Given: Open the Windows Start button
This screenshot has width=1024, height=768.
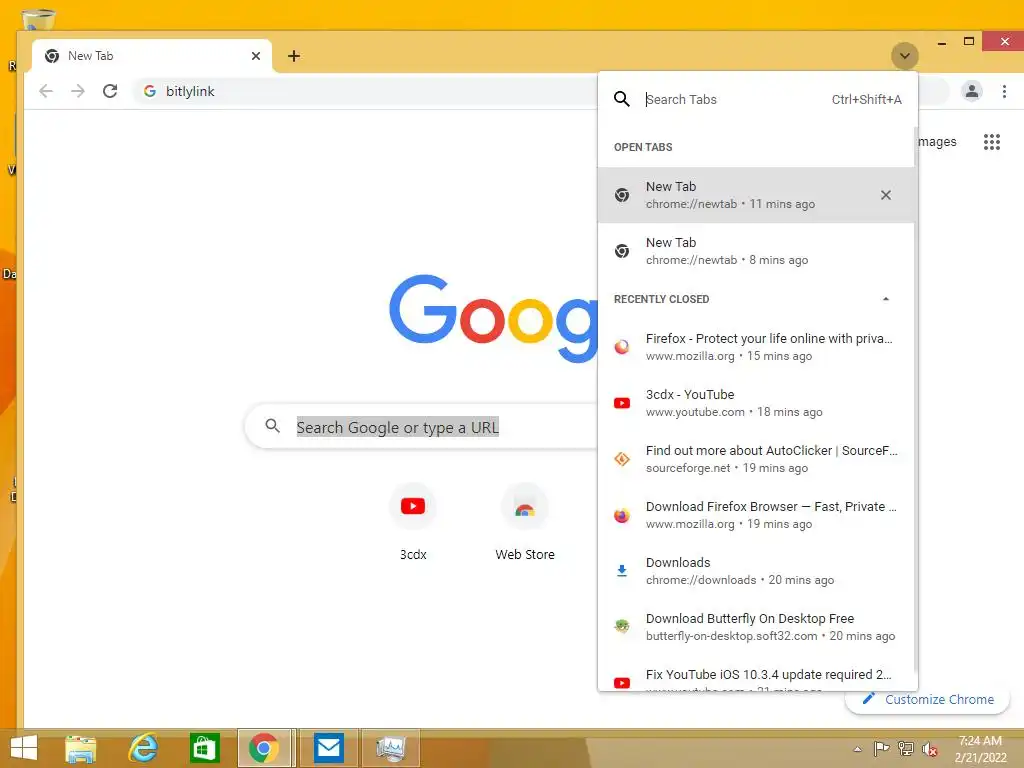Looking at the screenshot, I should point(24,748).
